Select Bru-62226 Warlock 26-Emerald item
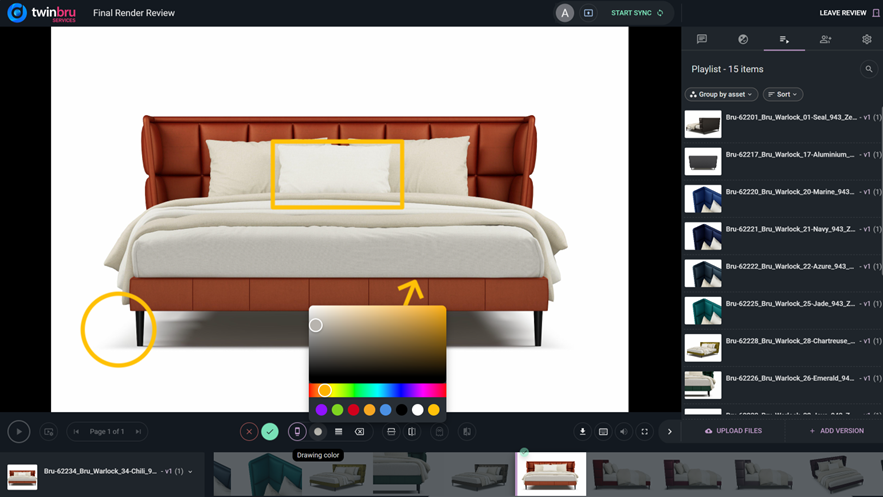 (x=782, y=384)
